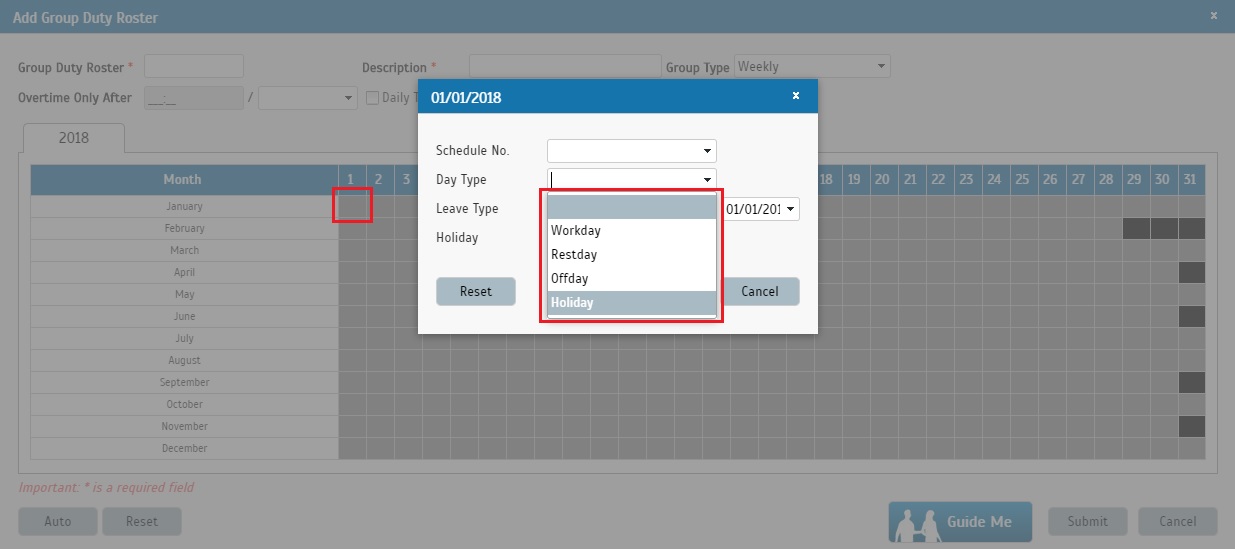Viewport: 1235px width, 549px height.
Task: Click day 20 column header
Action: click(x=882, y=180)
